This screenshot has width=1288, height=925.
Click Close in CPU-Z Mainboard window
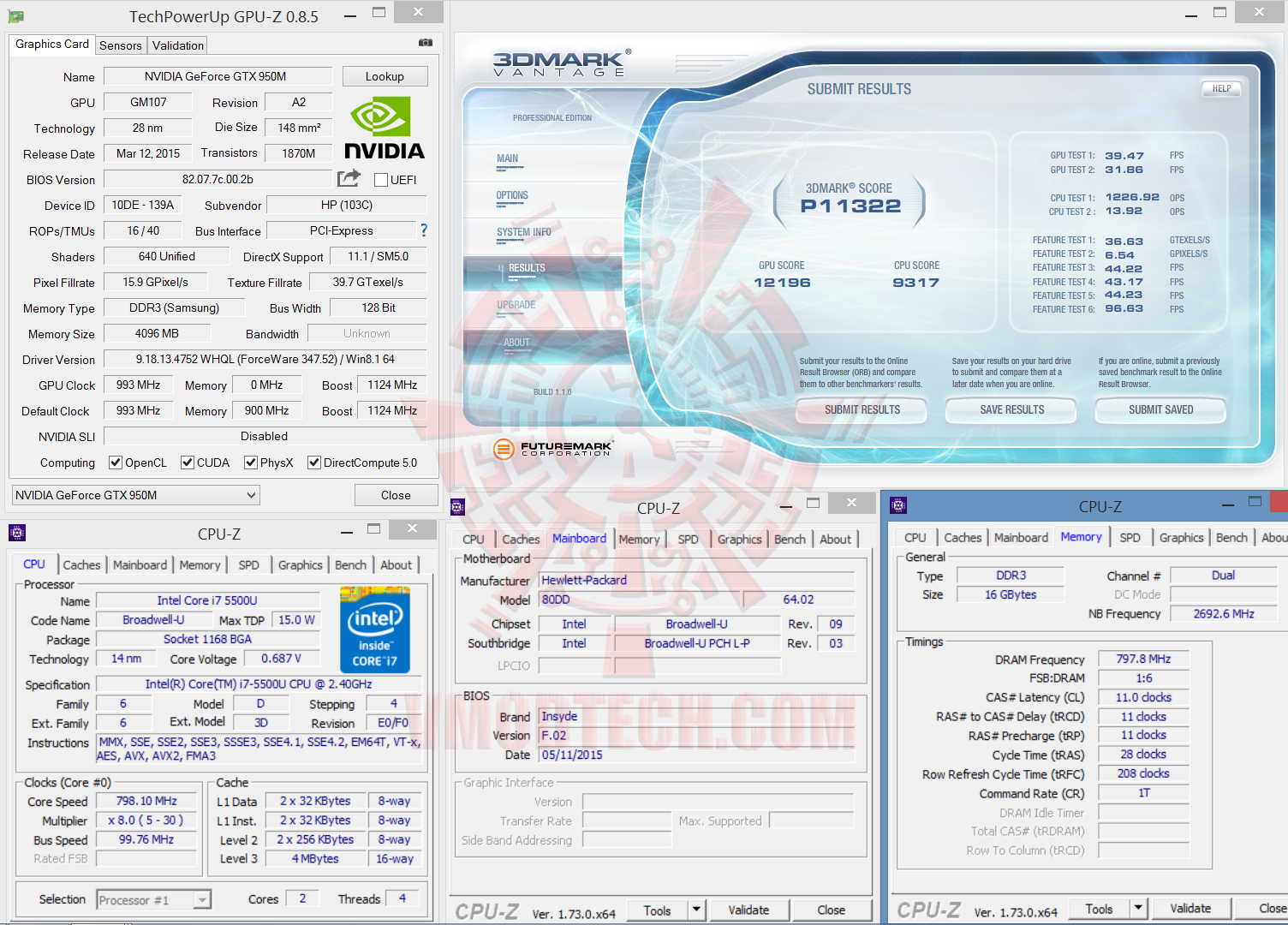(x=832, y=910)
